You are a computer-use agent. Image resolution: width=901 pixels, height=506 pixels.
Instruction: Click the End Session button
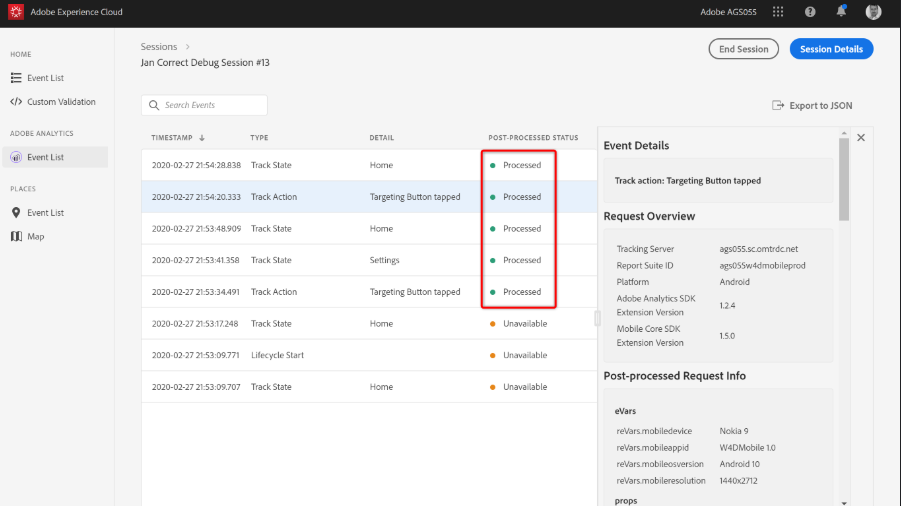coord(744,49)
